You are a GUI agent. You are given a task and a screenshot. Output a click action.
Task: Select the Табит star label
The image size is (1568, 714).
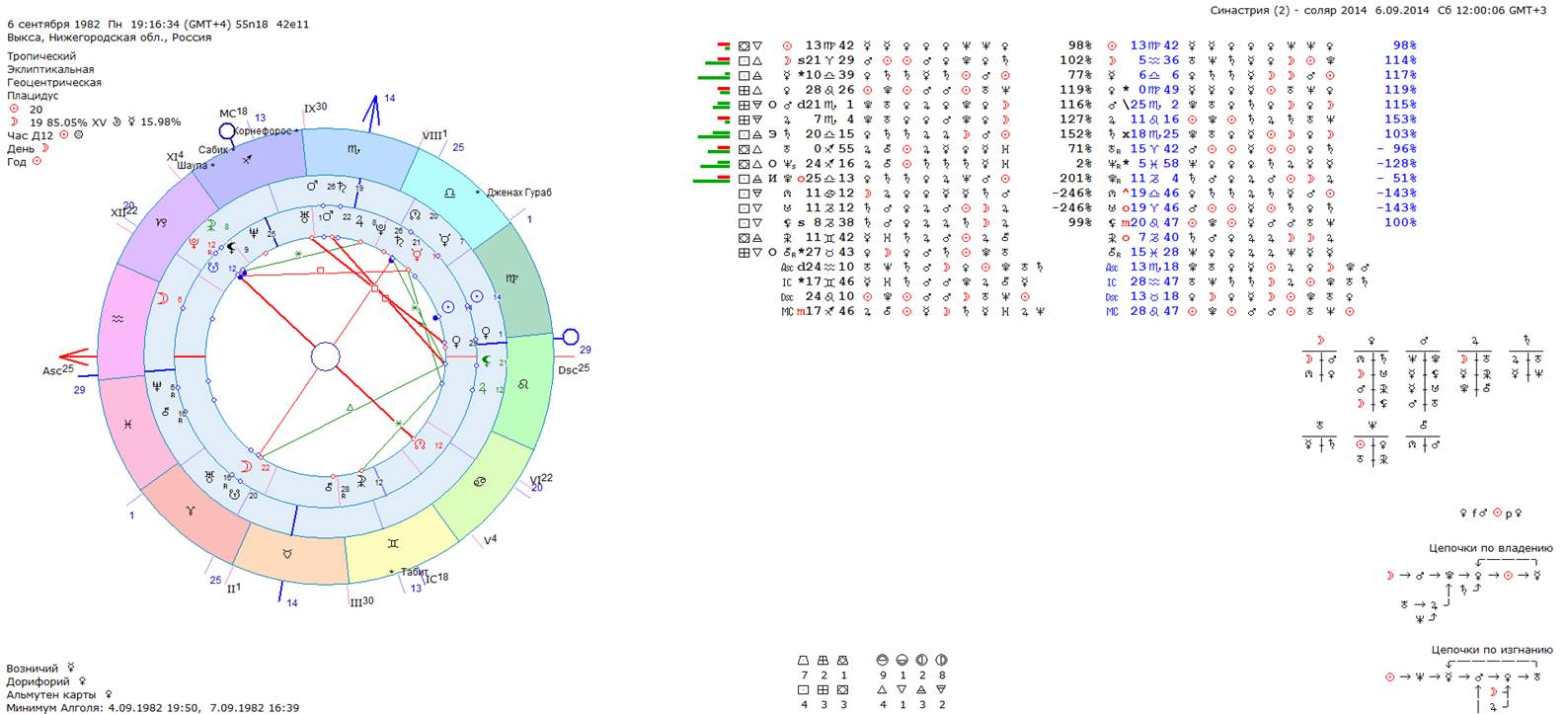(415, 572)
